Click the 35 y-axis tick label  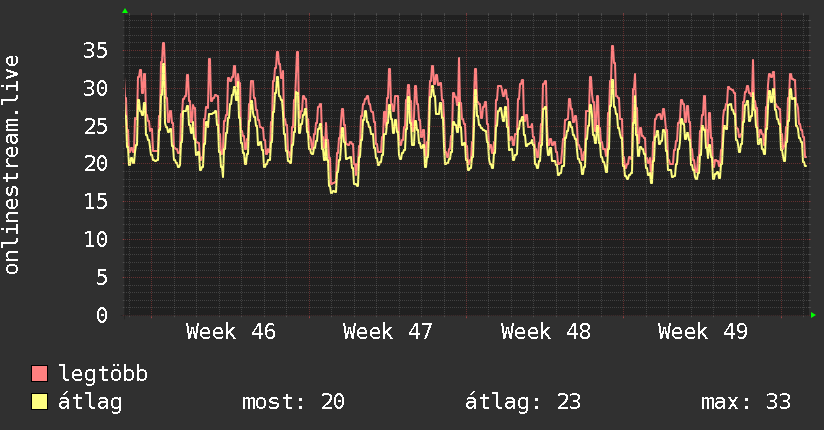coord(96,50)
